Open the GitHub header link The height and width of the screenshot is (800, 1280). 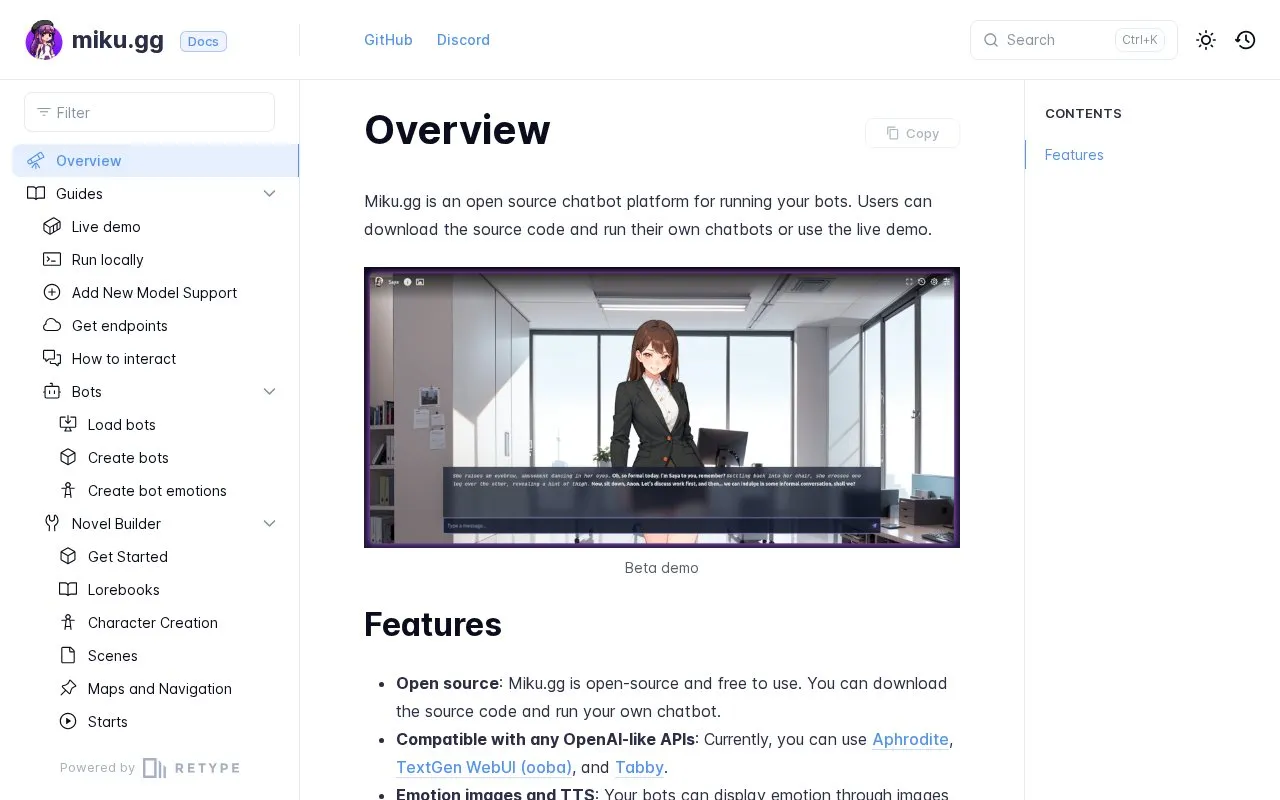click(388, 40)
